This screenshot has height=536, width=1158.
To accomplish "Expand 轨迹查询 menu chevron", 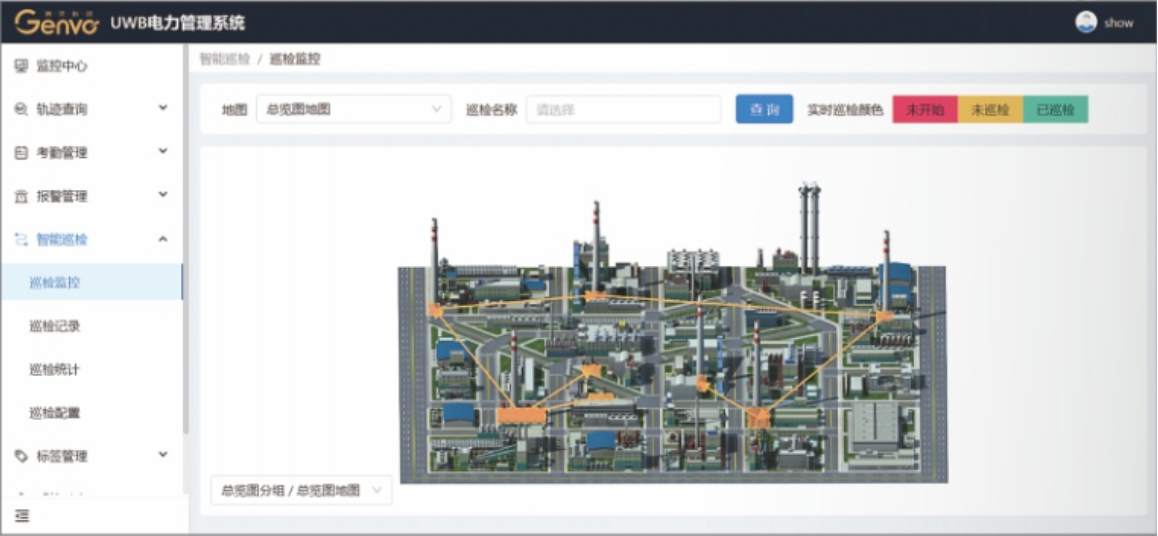I will click(x=163, y=109).
